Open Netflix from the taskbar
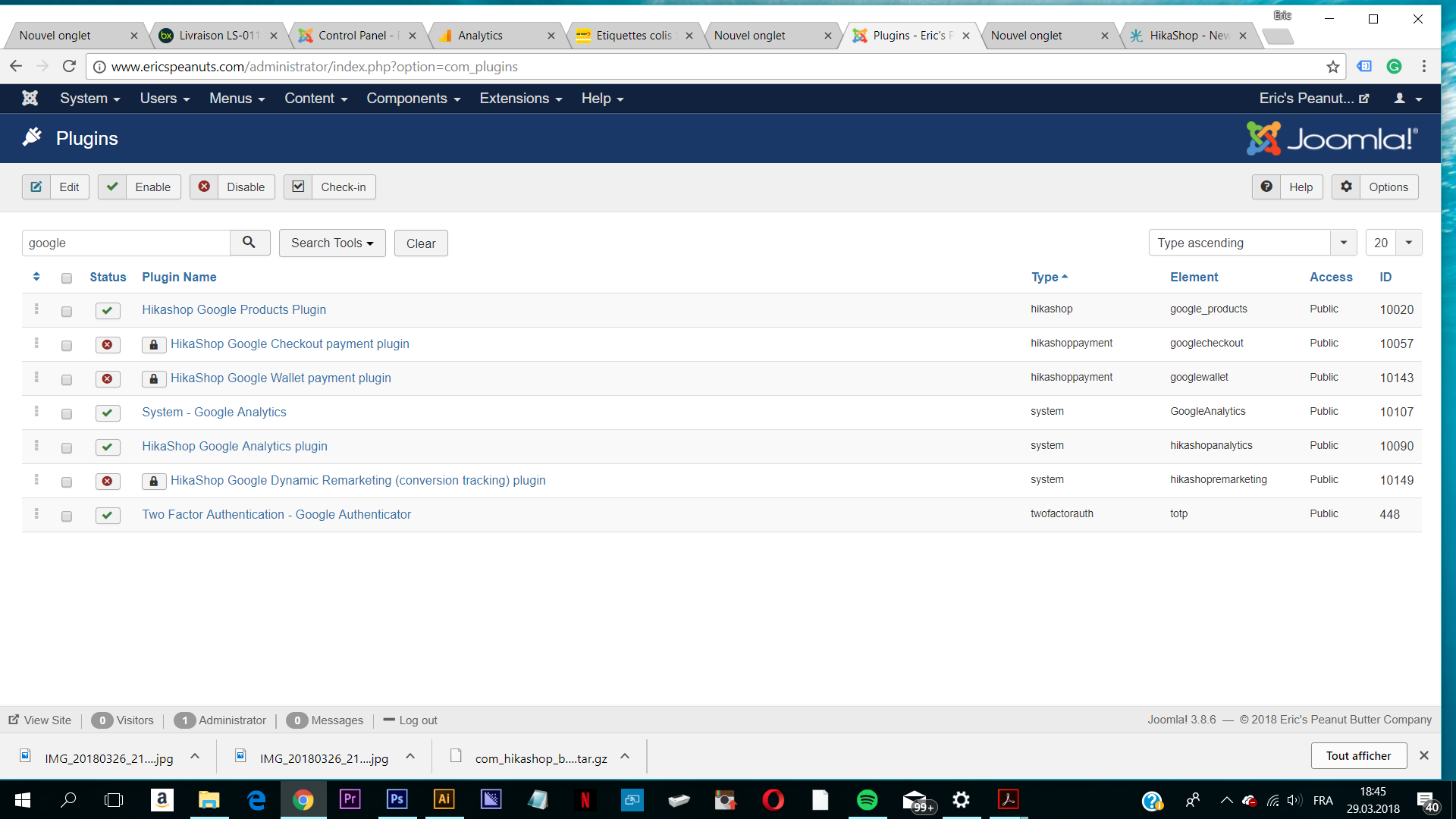This screenshot has height=819, width=1456. pyautogui.click(x=585, y=800)
